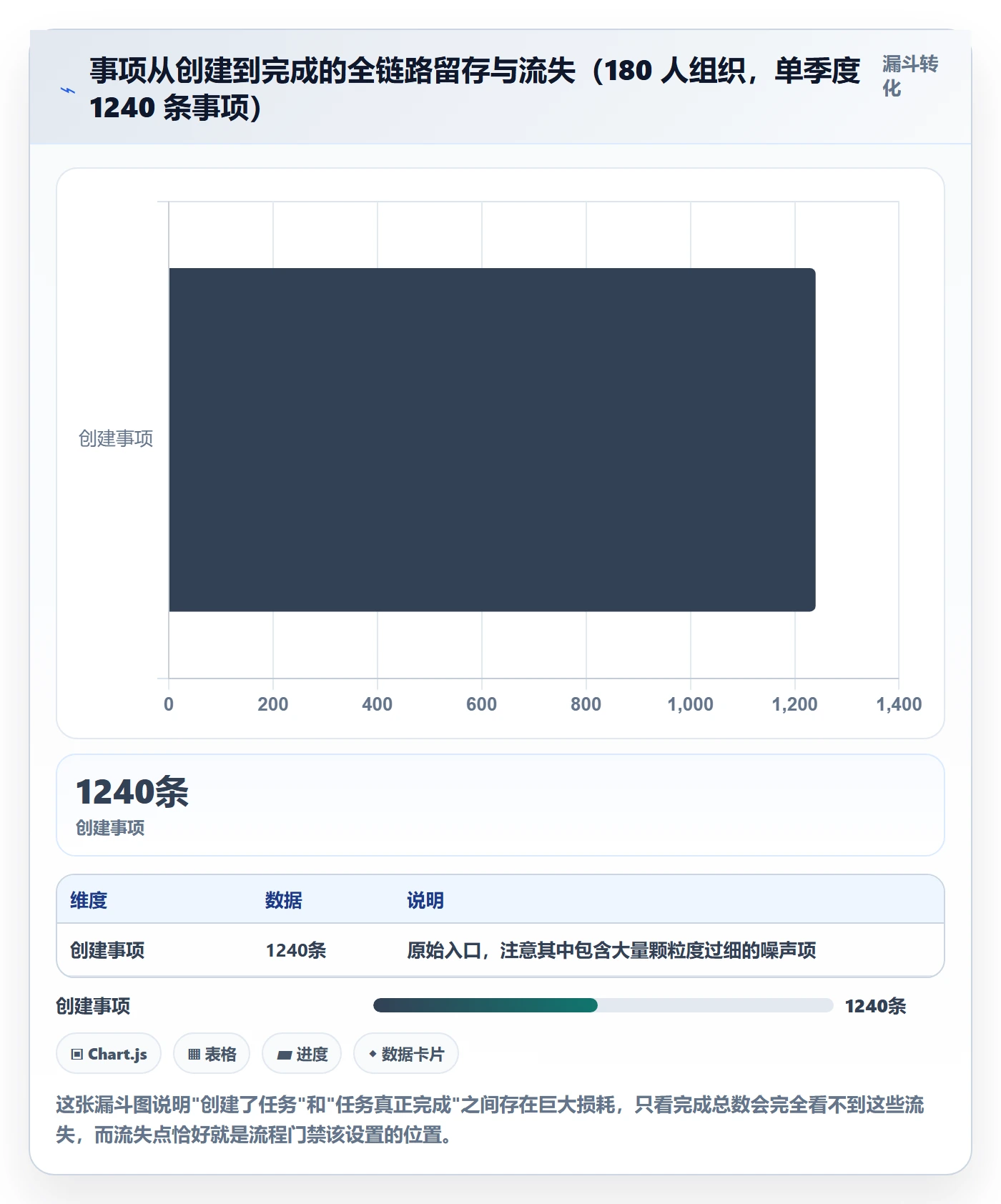Click the 创建事项 y-axis label
The width and height of the screenshot is (1001, 1204).
pos(116,438)
